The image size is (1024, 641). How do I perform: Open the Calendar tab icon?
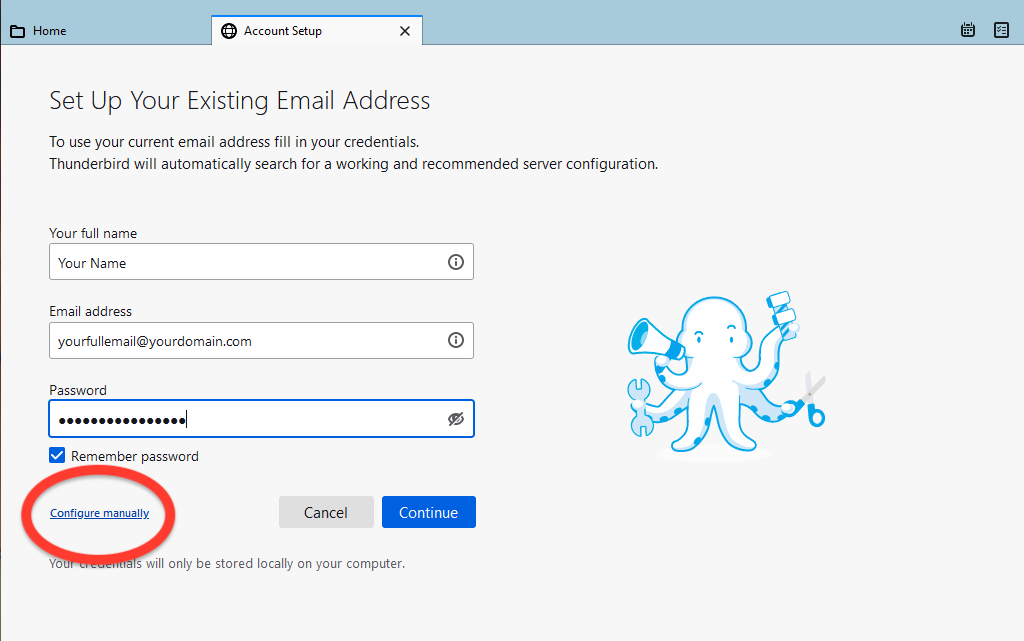[x=968, y=30]
